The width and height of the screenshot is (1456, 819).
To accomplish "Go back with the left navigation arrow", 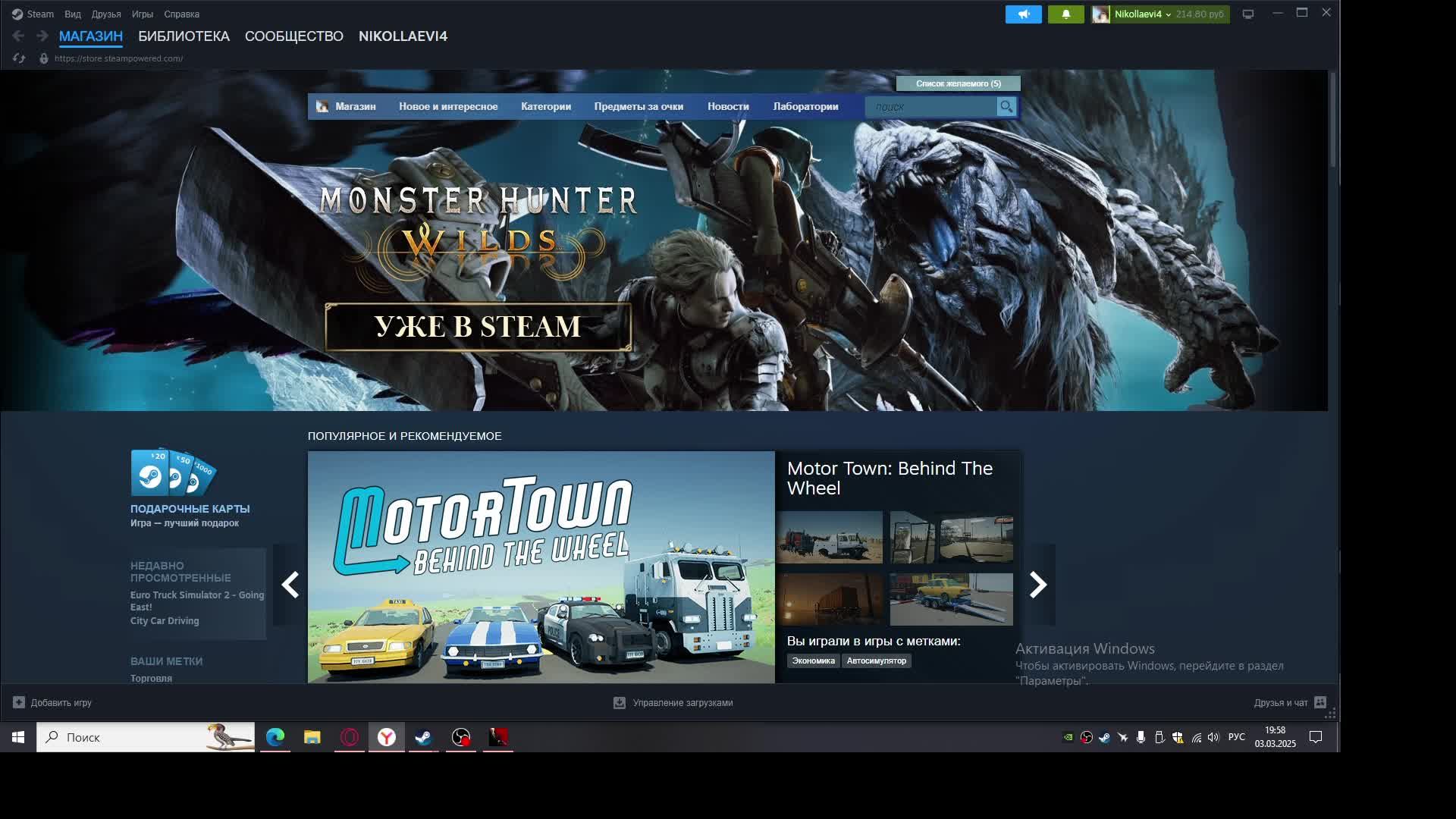I will click(x=19, y=36).
